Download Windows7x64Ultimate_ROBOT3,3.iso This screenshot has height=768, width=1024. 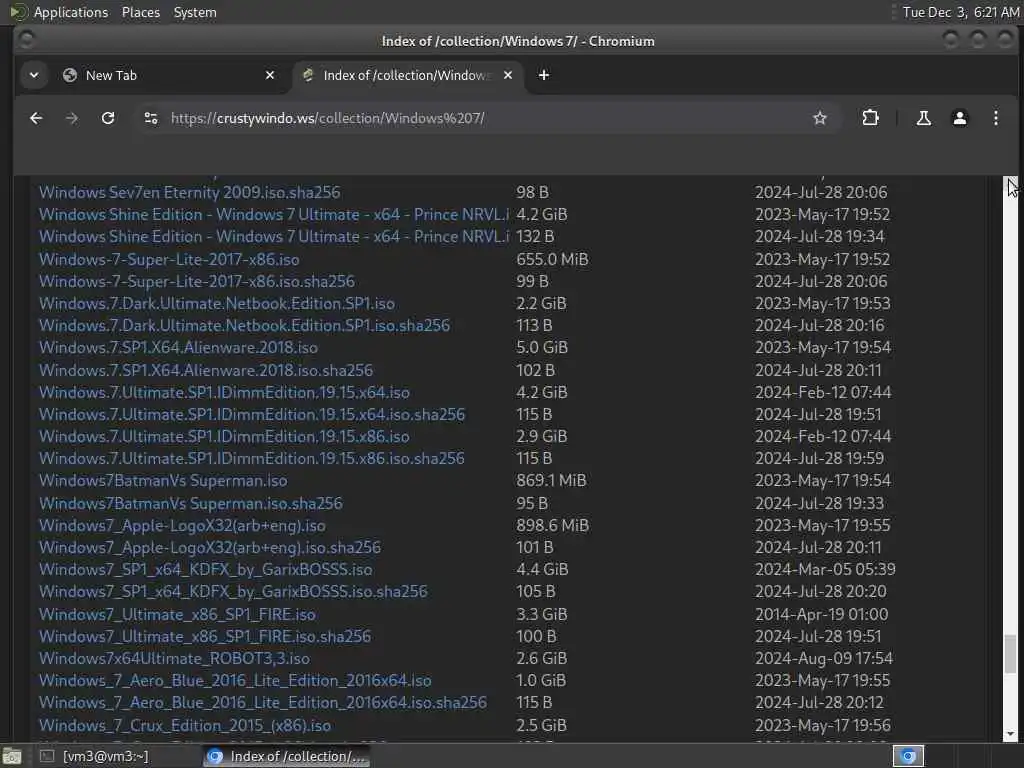[x=174, y=658]
